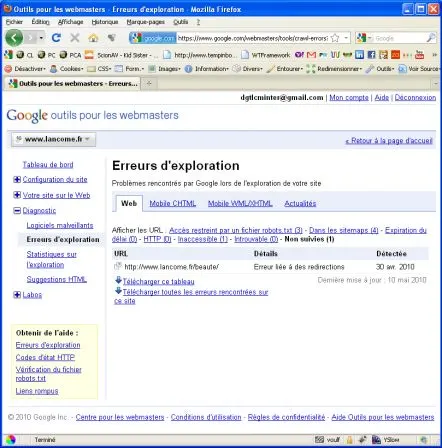Open Logiciels malveillants in the sidebar
Screen dimensions: 442x448
coord(60,225)
